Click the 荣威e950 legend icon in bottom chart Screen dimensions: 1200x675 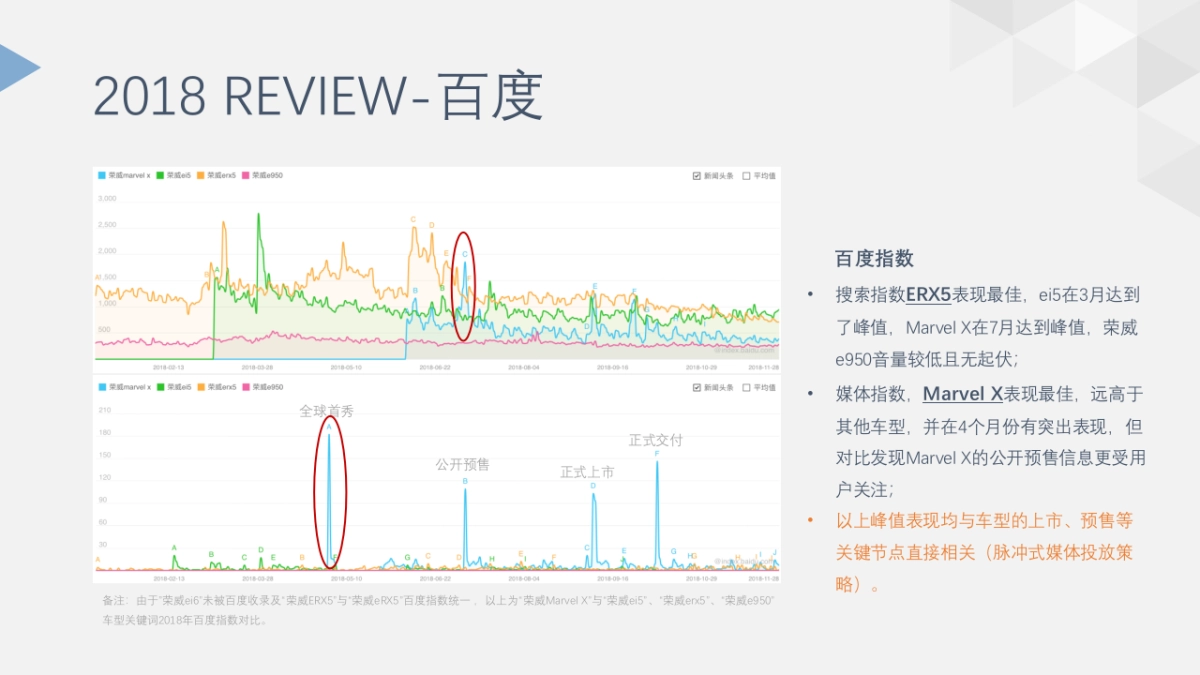coord(246,386)
